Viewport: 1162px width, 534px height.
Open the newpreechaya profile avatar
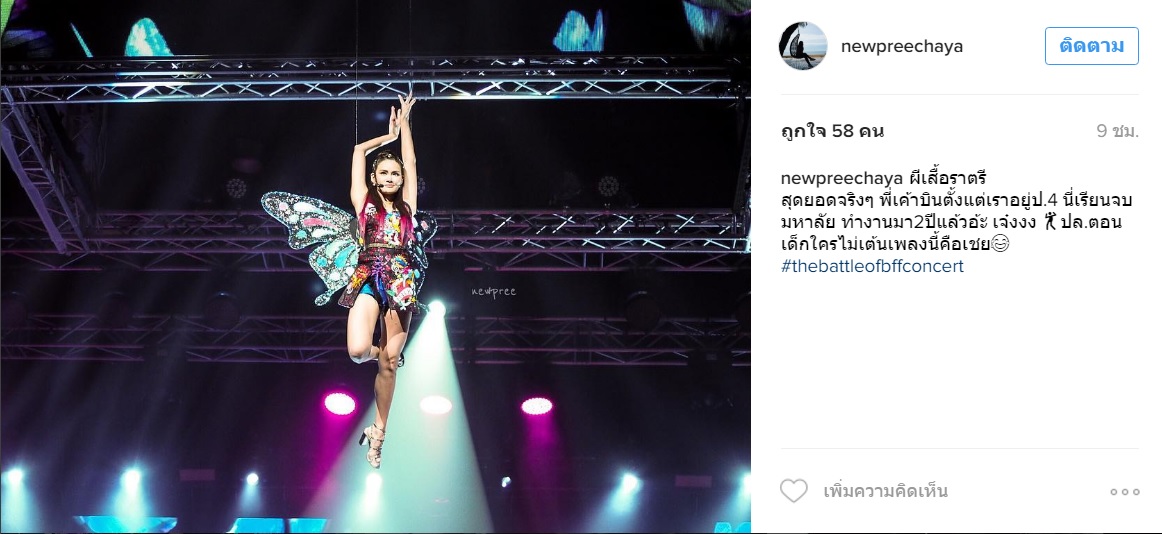tap(803, 46)
